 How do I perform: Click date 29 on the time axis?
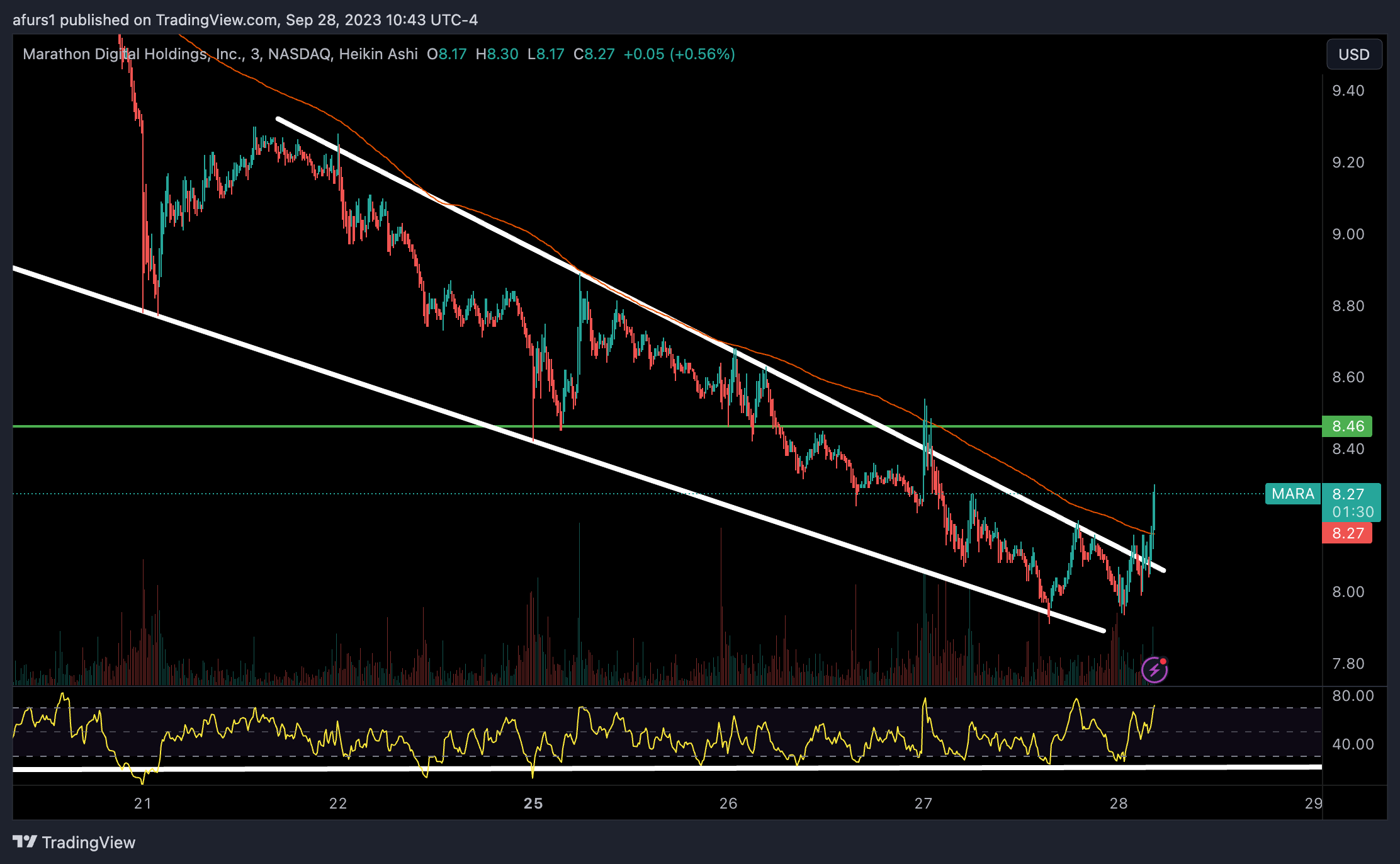coord(1313,804)
